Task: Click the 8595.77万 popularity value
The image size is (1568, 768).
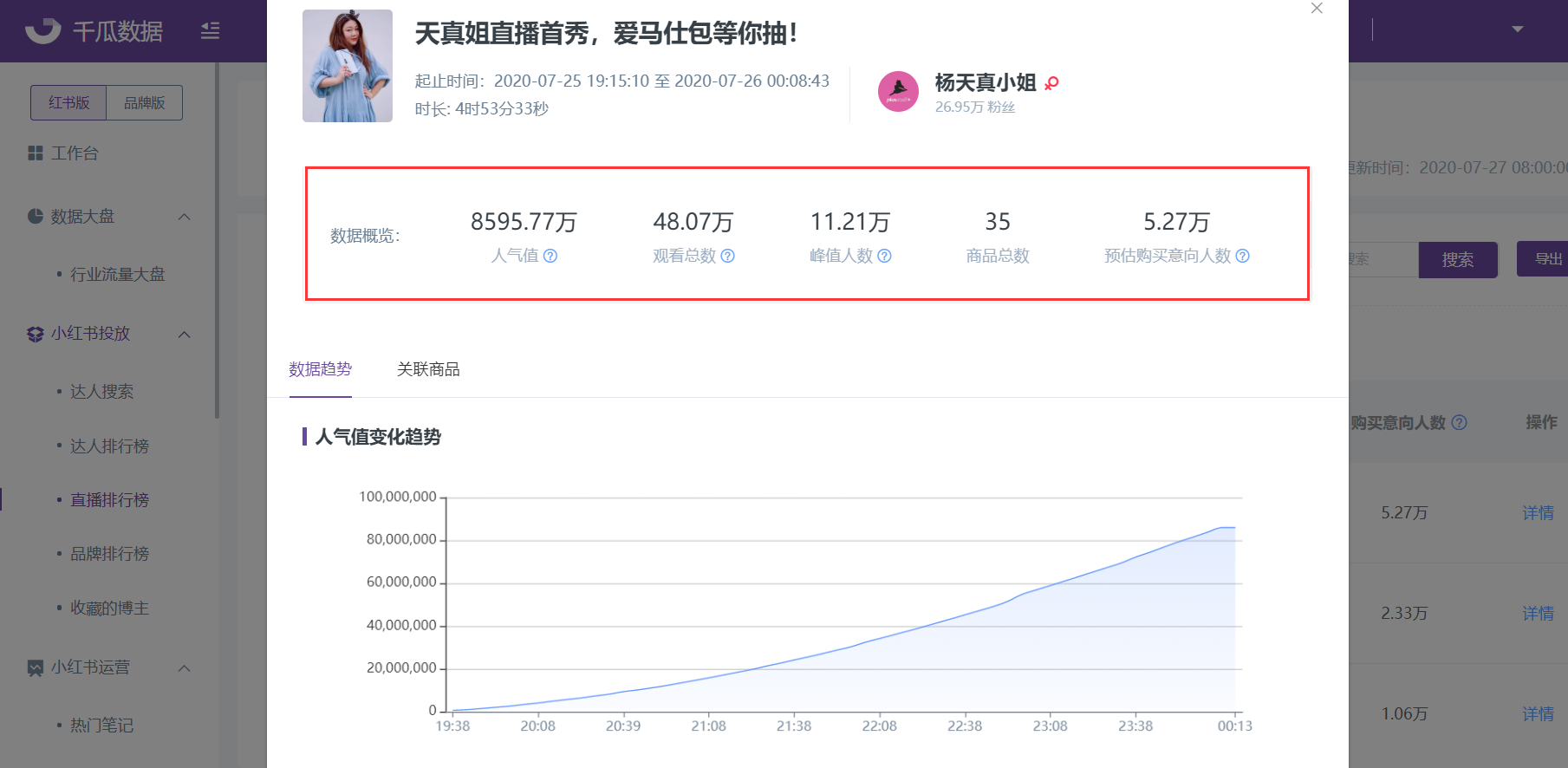Action: [524, 222]
